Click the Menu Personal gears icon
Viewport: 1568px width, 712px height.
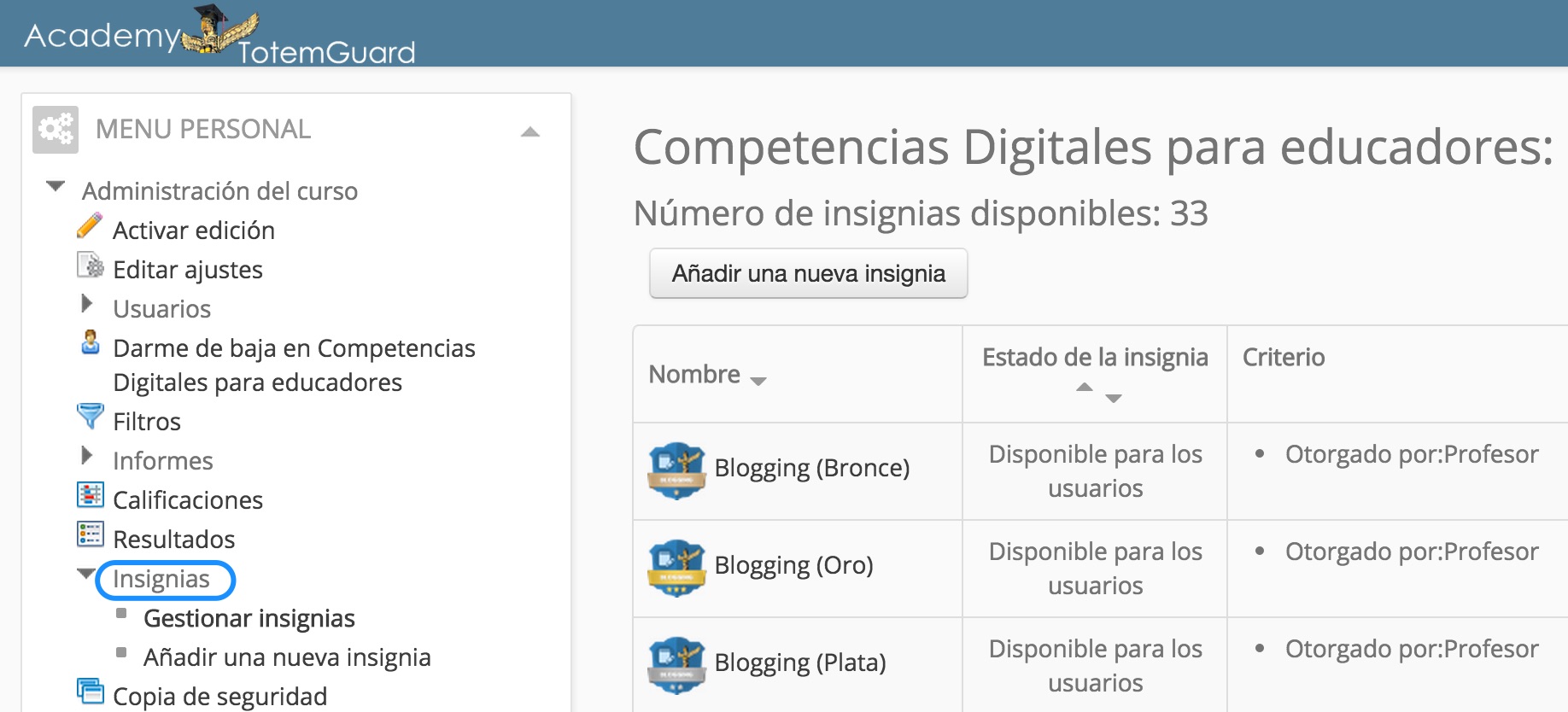click(x=56, y=130)
